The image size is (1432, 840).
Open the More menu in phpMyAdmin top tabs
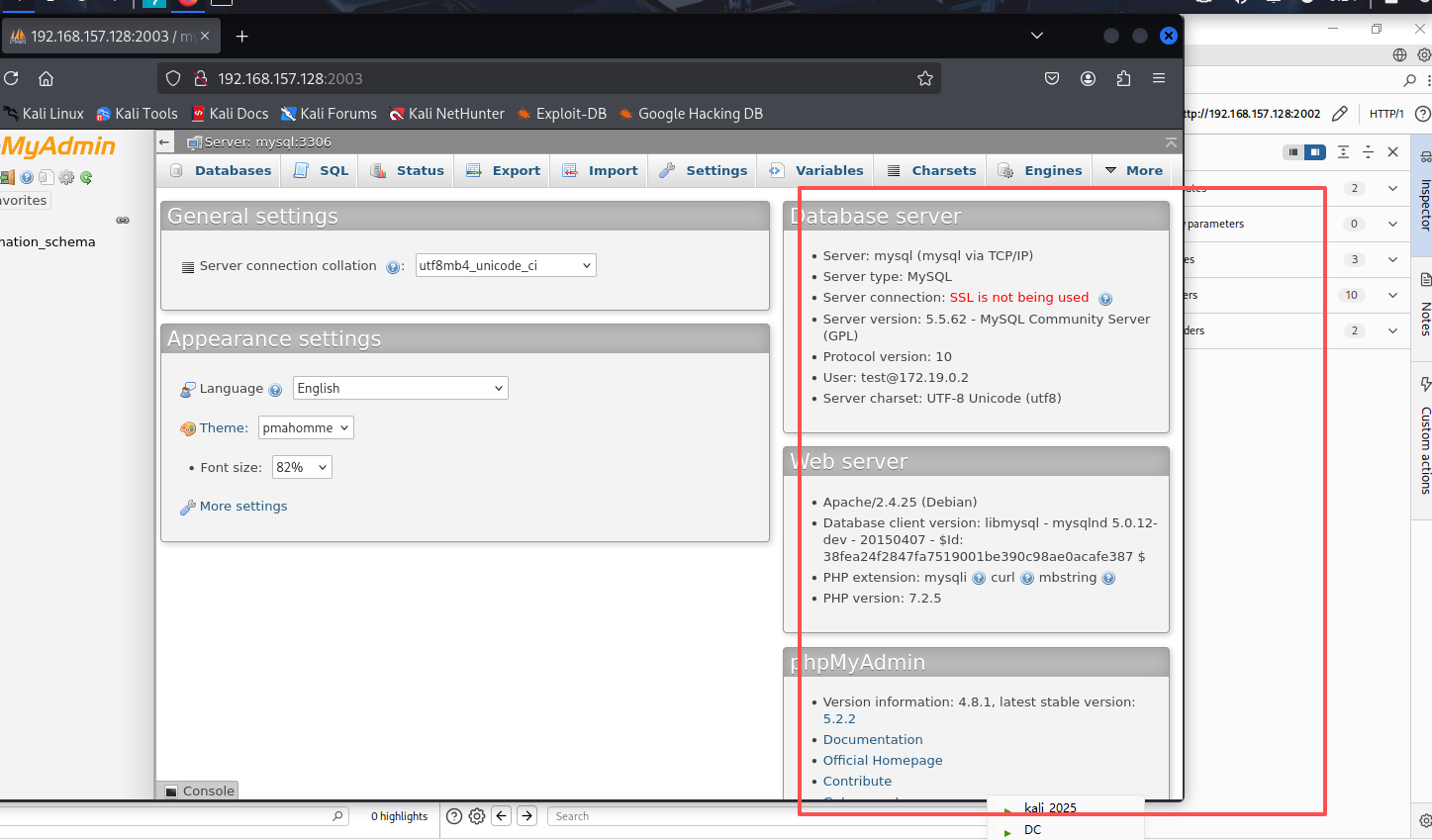click(x=1133, y=170)
